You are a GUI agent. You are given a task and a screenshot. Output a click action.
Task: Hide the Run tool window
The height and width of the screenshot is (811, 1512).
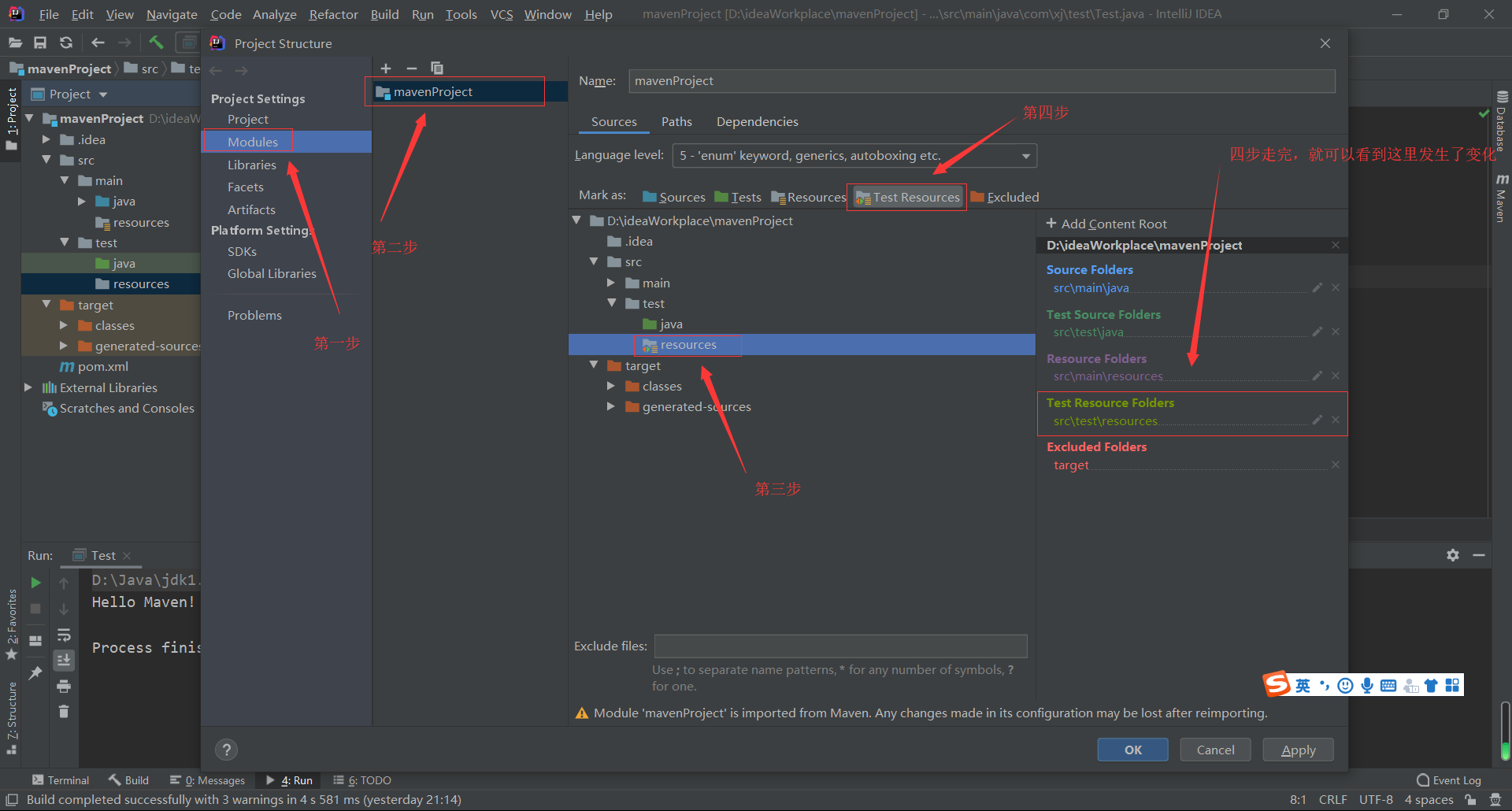[x=1479, y=555]
